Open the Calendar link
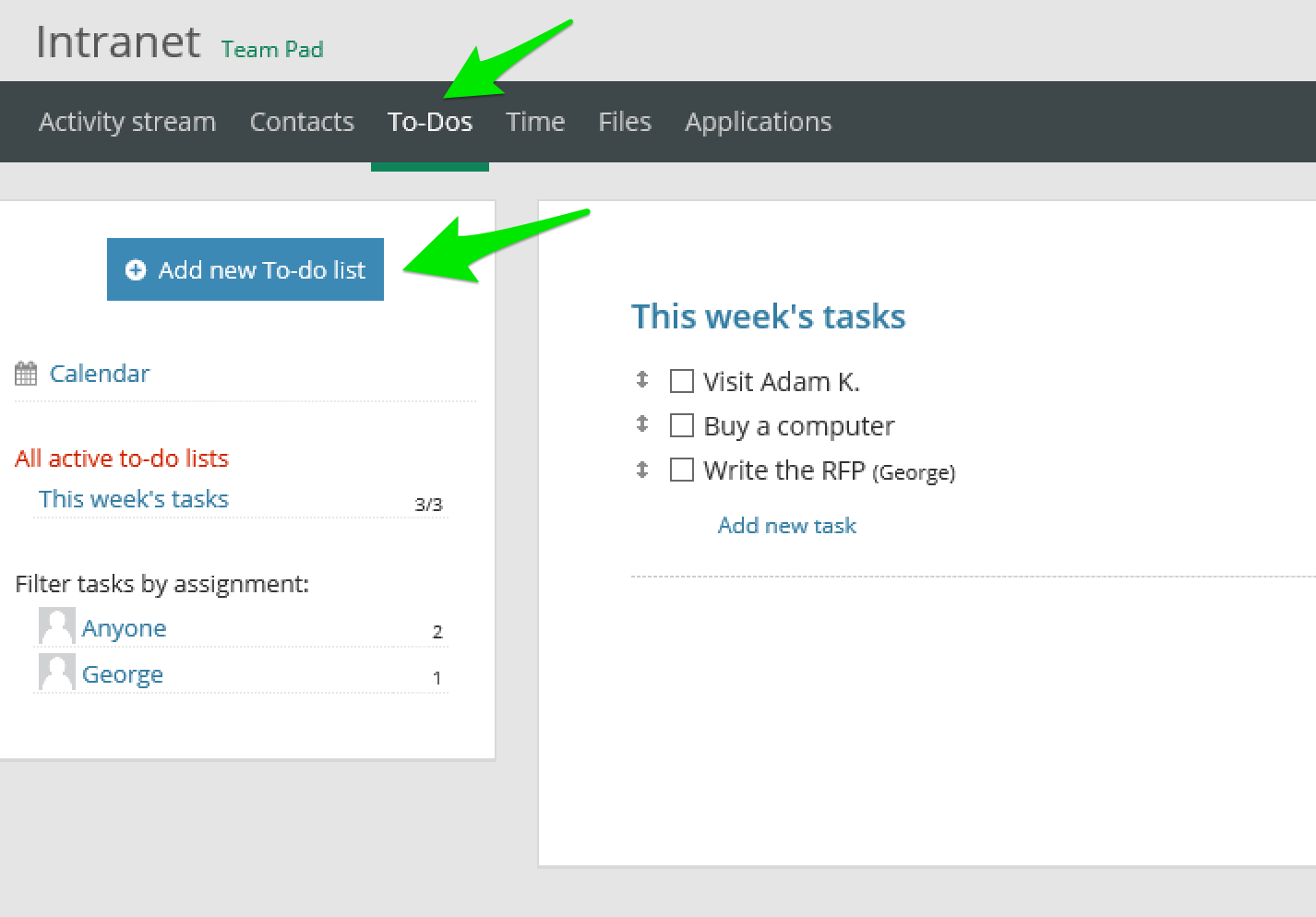Viewport: 1316px width, 917px height. 100,374
